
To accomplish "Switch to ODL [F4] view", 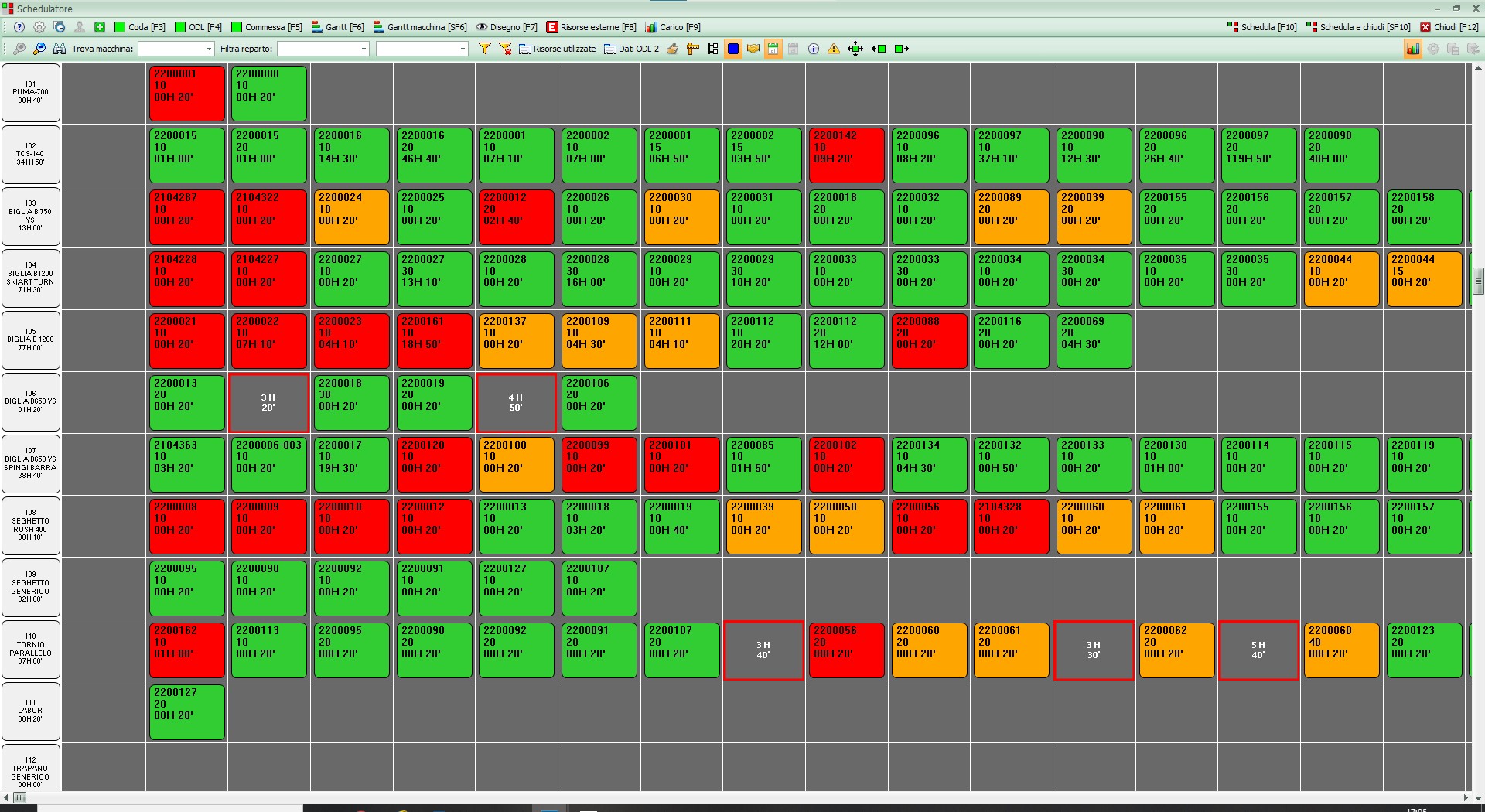I will click(x=199, y=27).
